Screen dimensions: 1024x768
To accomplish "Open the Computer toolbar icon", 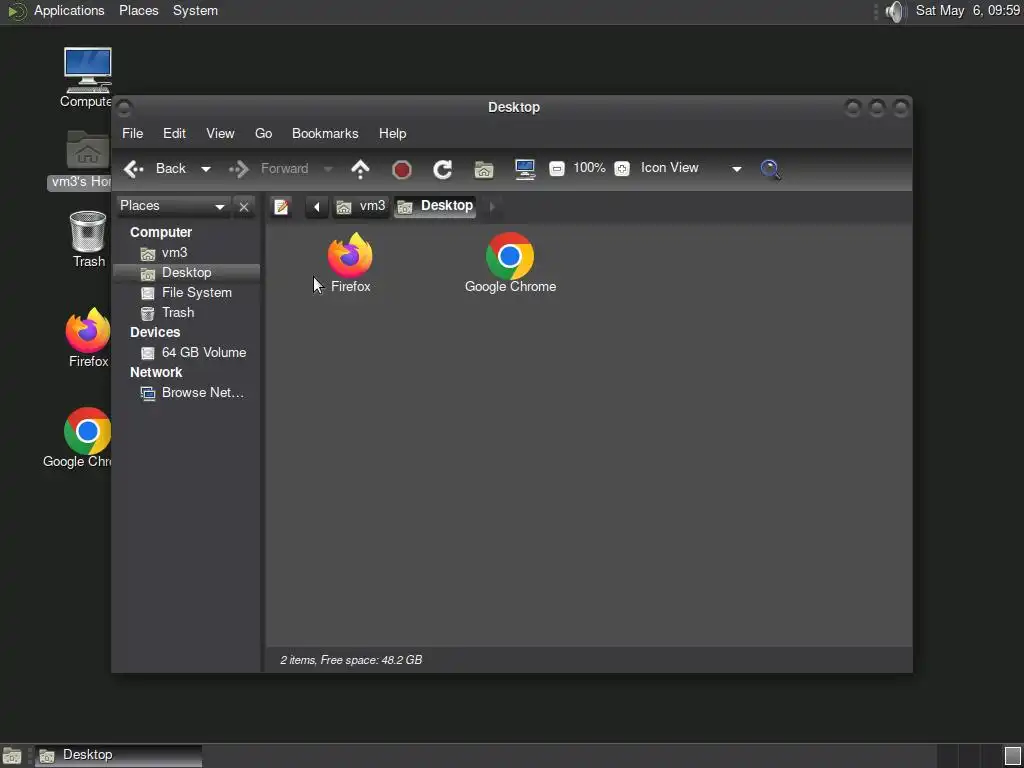I will coord(525,169).
